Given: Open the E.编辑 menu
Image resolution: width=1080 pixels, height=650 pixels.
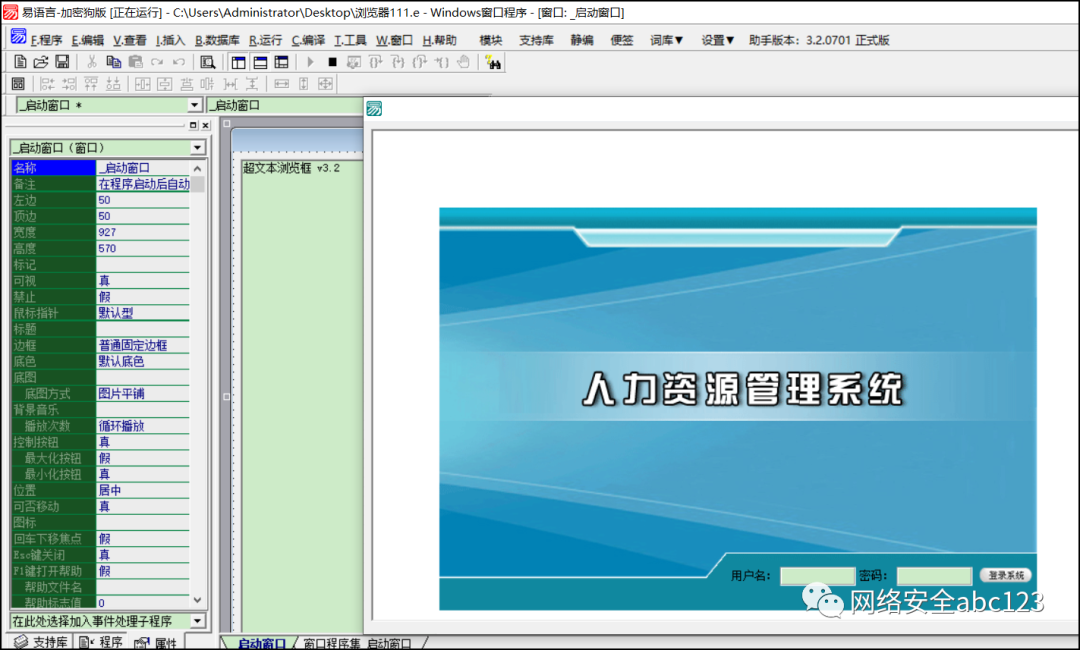Looking at the screenshot, I should pyautogui.click(x=87, y=40).
